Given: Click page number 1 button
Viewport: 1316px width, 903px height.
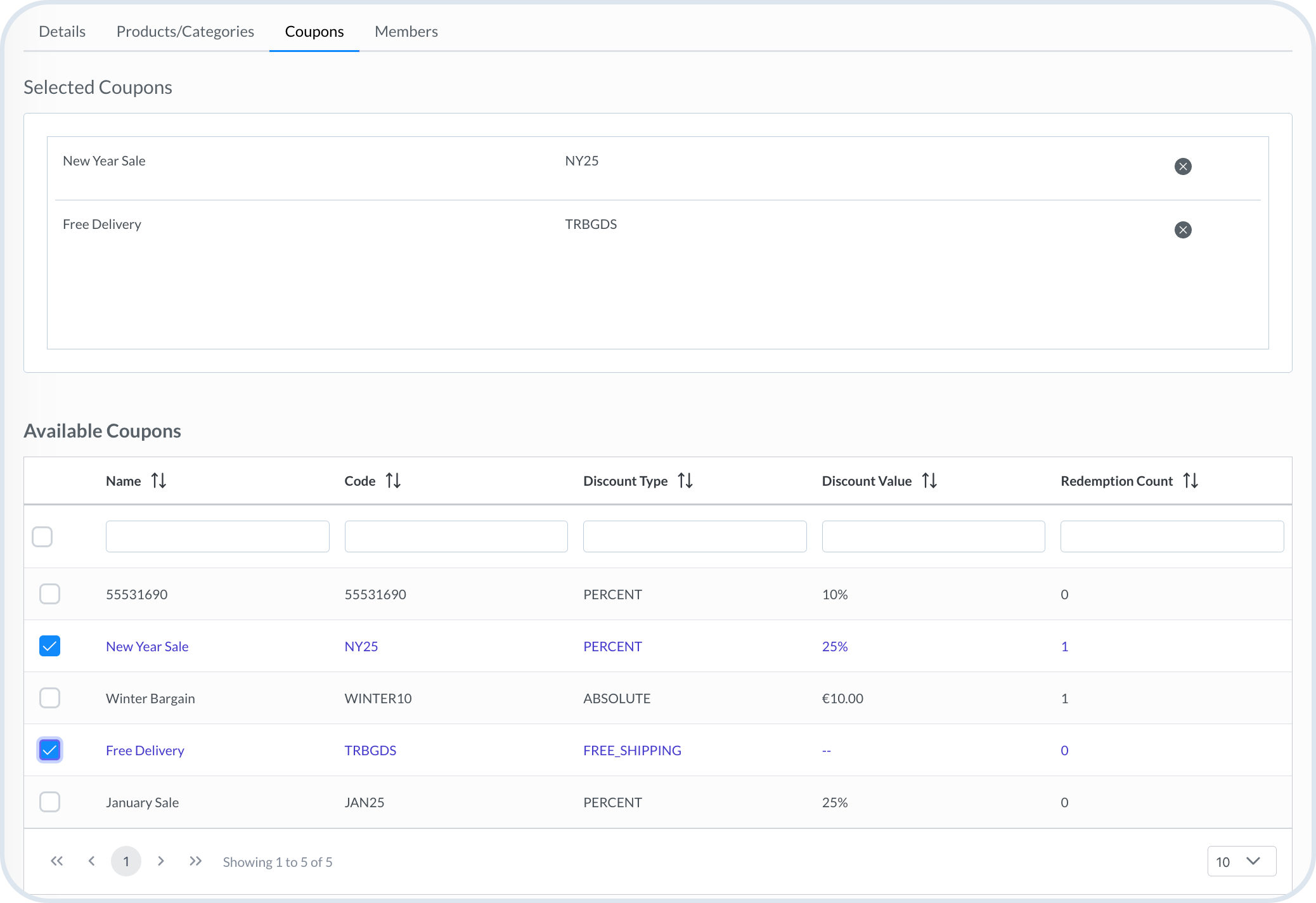Looking at the screenshot, I should click(x=126, y=861).
